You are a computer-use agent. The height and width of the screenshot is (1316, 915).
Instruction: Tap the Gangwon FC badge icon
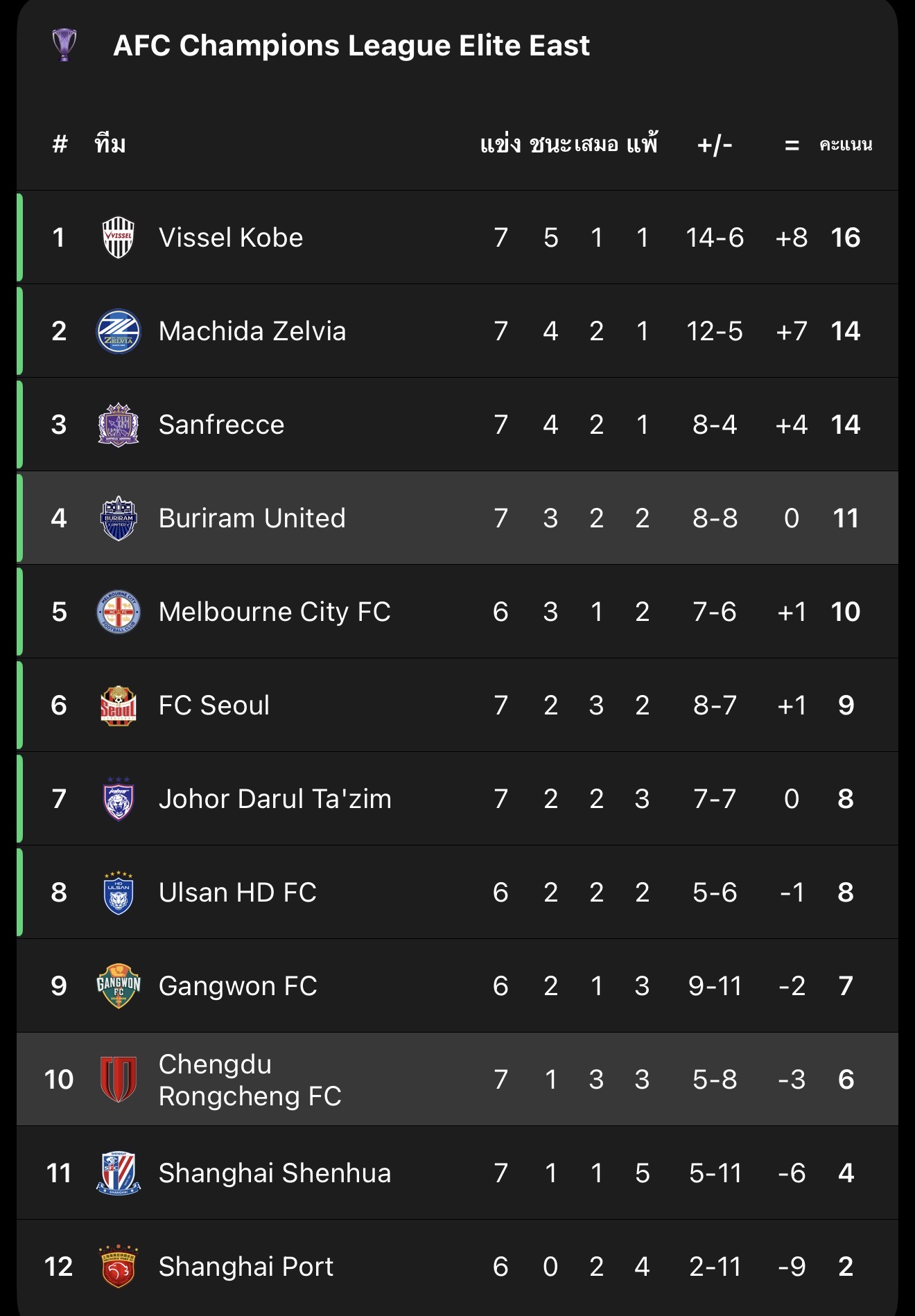[x=119, y=986]
